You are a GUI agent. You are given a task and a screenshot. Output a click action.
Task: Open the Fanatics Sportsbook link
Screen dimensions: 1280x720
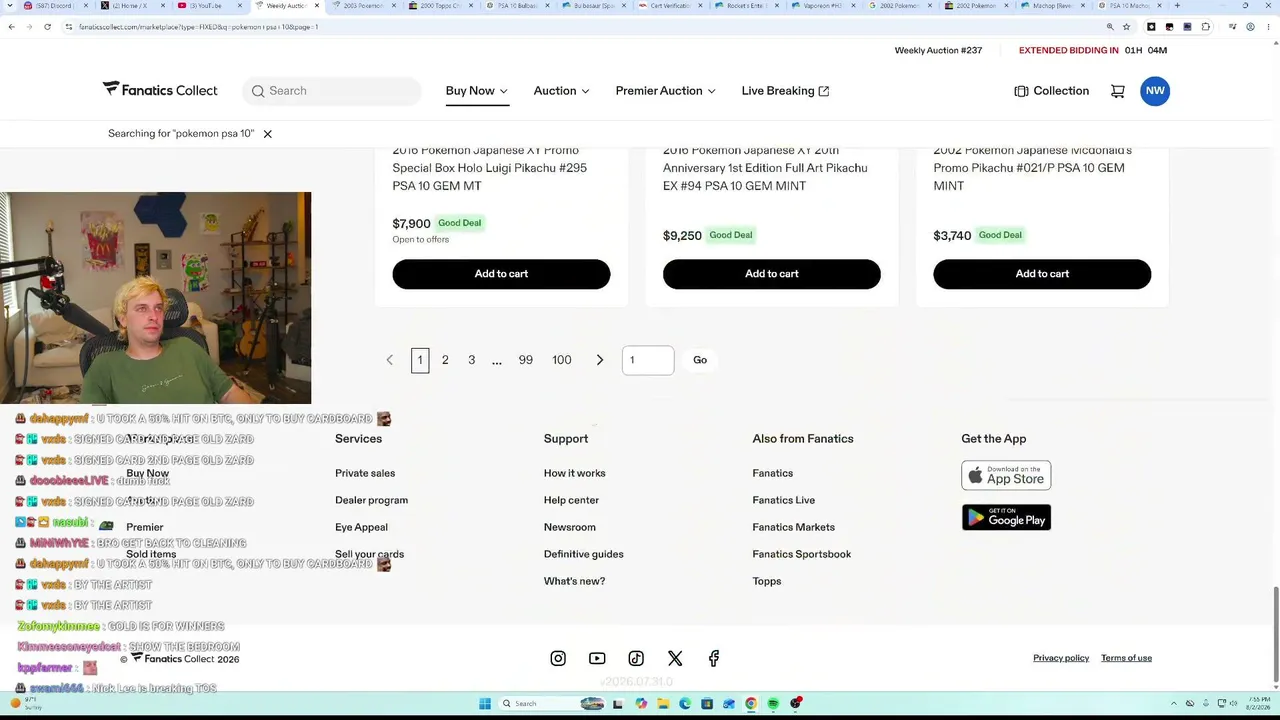(x=801, y=554)
